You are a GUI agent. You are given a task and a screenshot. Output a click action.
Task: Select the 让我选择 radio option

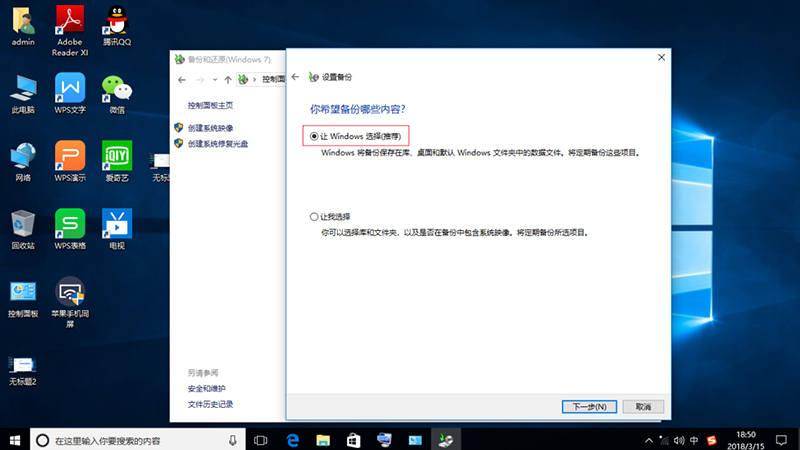(330, 217)
